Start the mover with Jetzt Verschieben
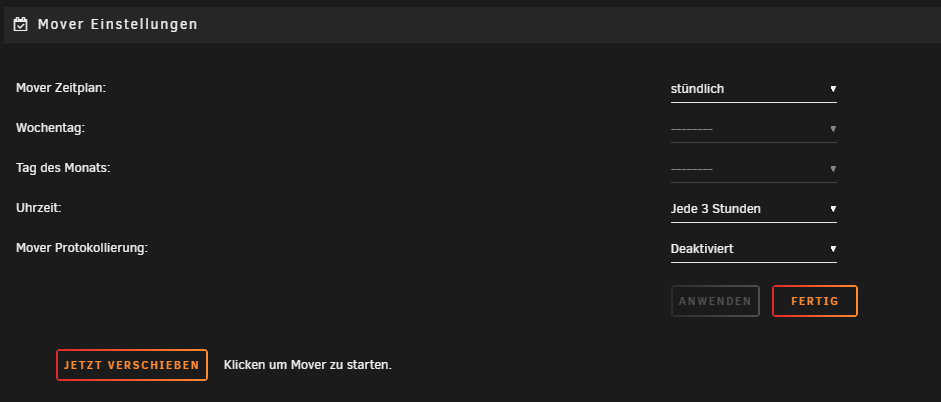Screen dimensions: 941x402 [x=132, y=365]
